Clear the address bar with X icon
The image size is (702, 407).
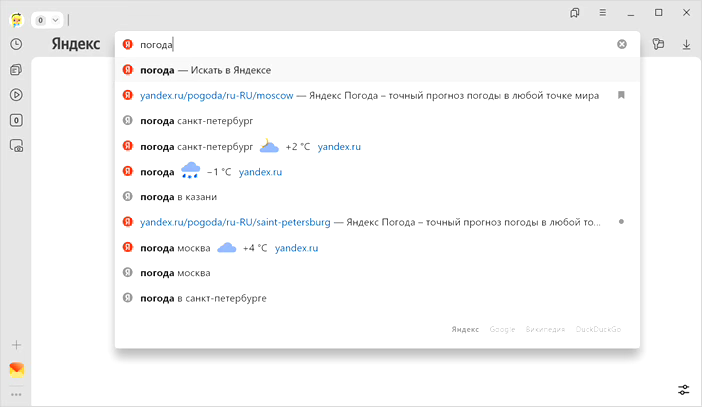pos(622,44)
